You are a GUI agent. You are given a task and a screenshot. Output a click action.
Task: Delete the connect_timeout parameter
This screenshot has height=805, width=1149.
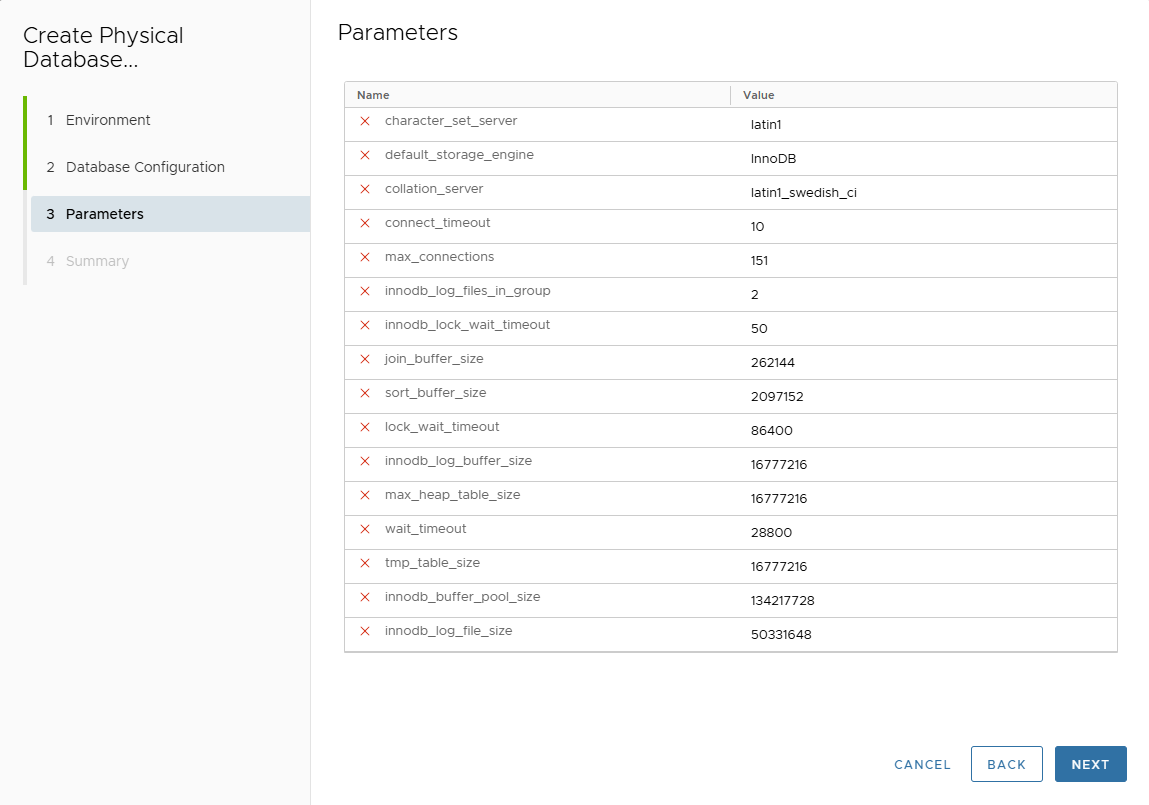[365, 223]
